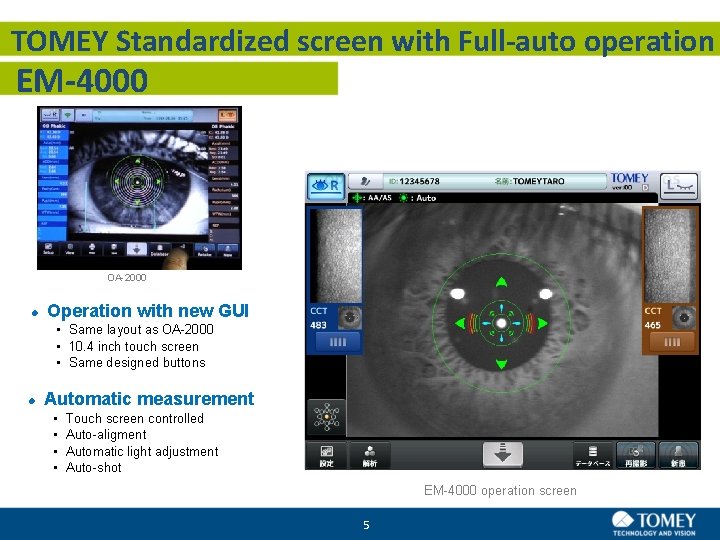This screenshot has width=720, height=540.
Task: Click the Database button in OA-2000 screen
Action: [x=159, y=250]
